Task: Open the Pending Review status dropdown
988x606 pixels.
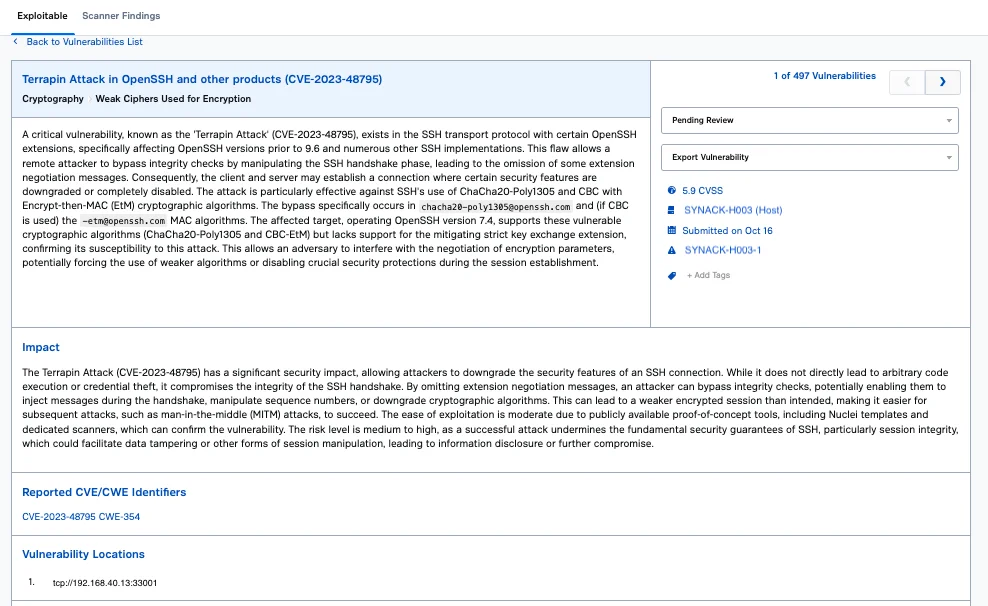Action: click(x=809, y=120)
